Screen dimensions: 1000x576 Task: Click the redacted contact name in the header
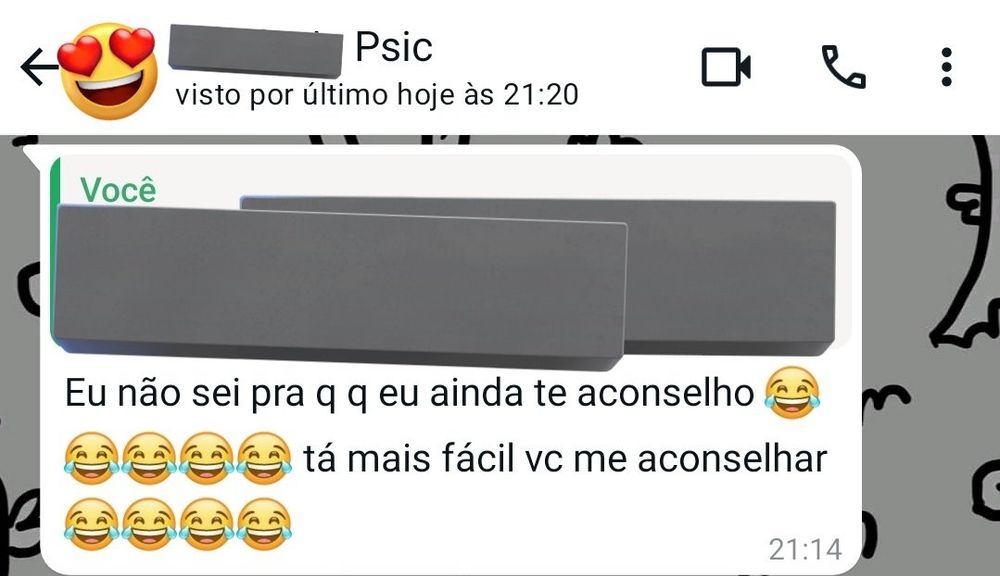pyautogui.click(x=255, y=50)
